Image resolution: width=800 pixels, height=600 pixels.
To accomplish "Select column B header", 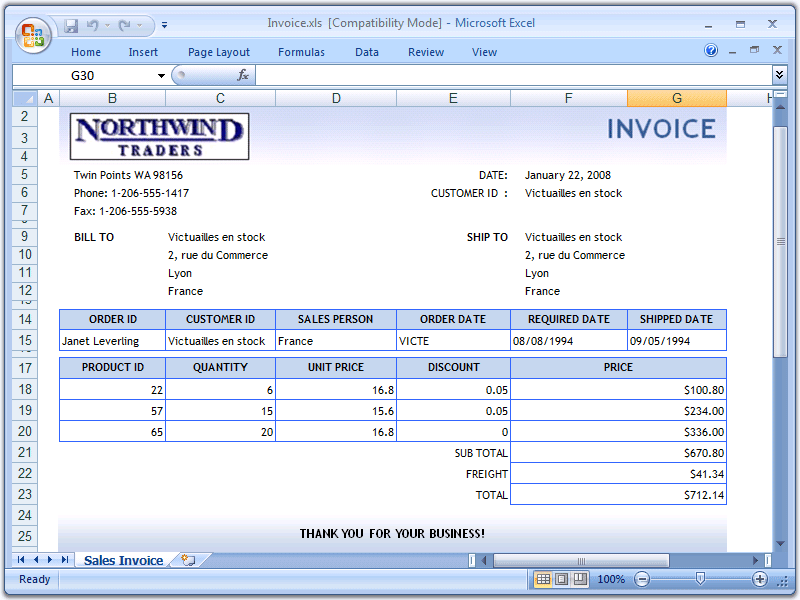I will click(112, 98).
